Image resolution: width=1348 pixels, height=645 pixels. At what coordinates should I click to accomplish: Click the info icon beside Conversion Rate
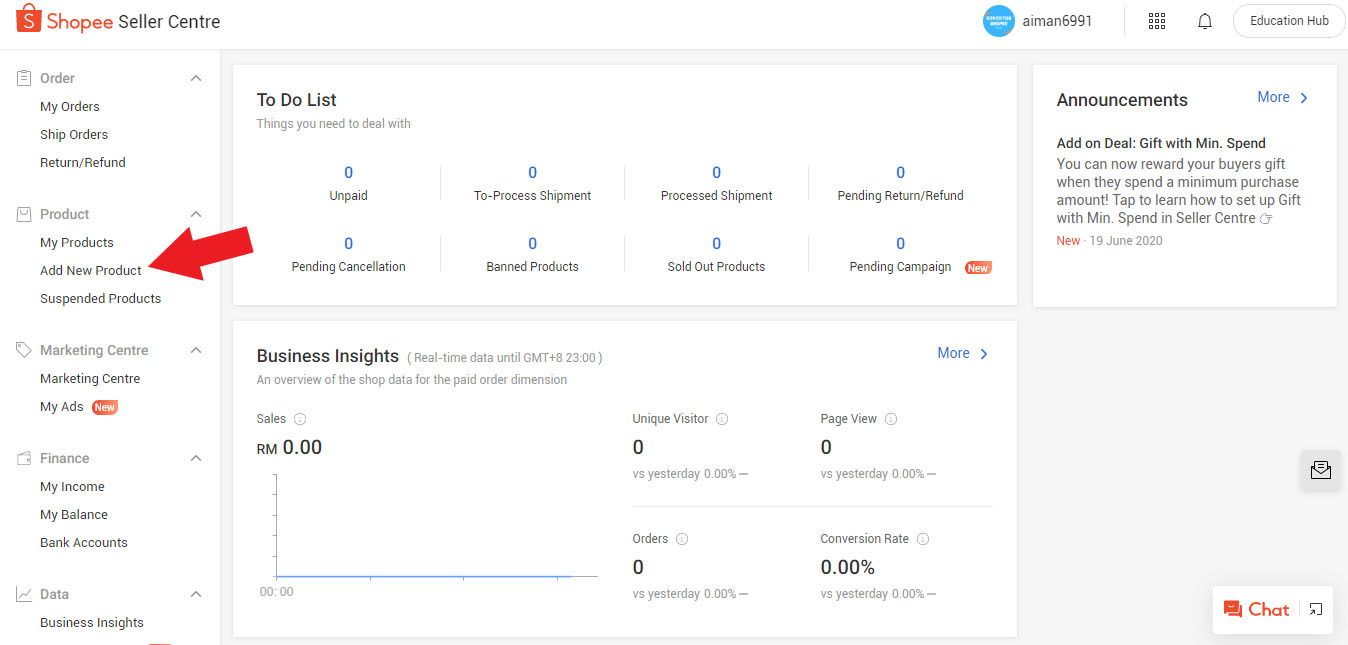(x=923, y=539)
